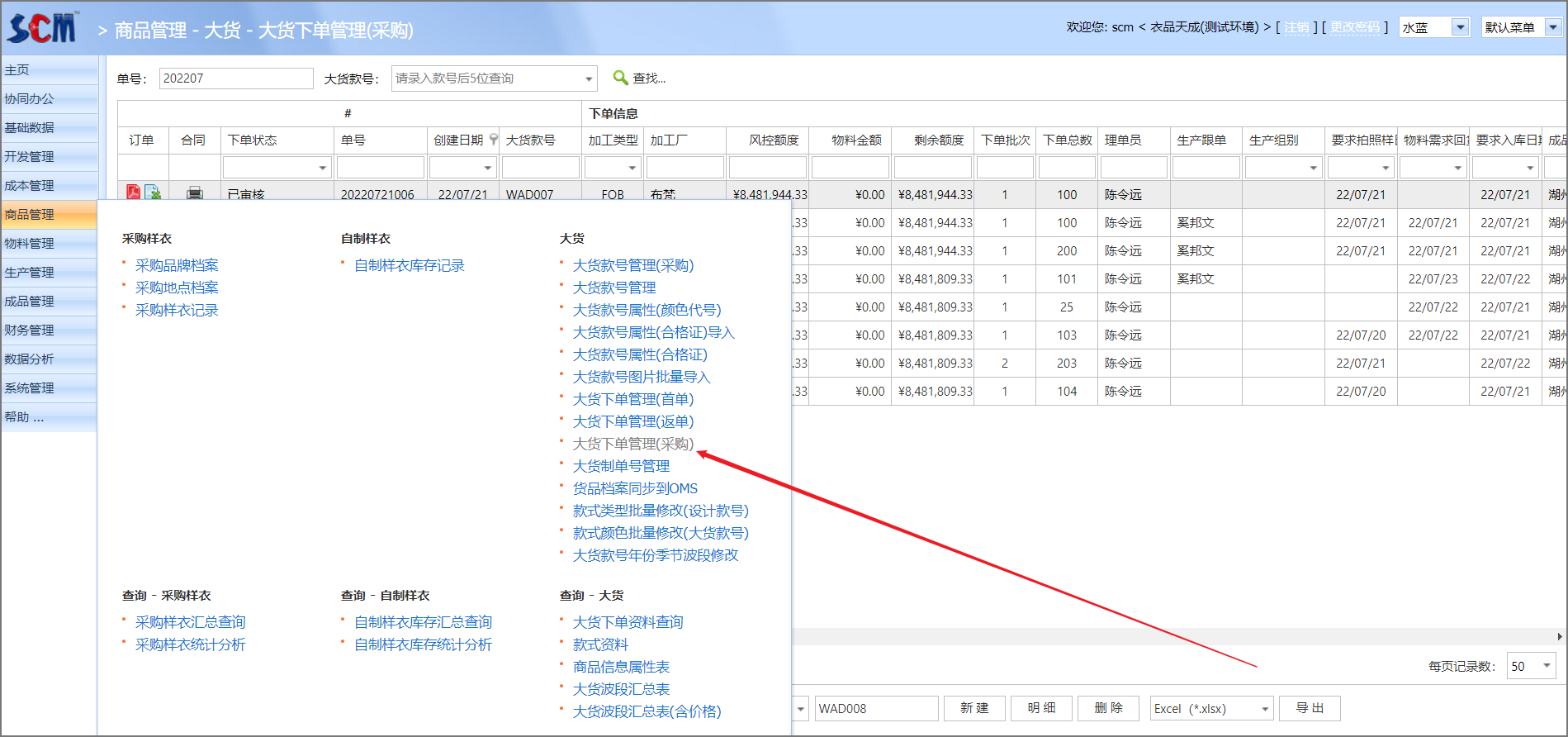
Task: Click the 导出 export button
Action: (x=1309, y=708)
